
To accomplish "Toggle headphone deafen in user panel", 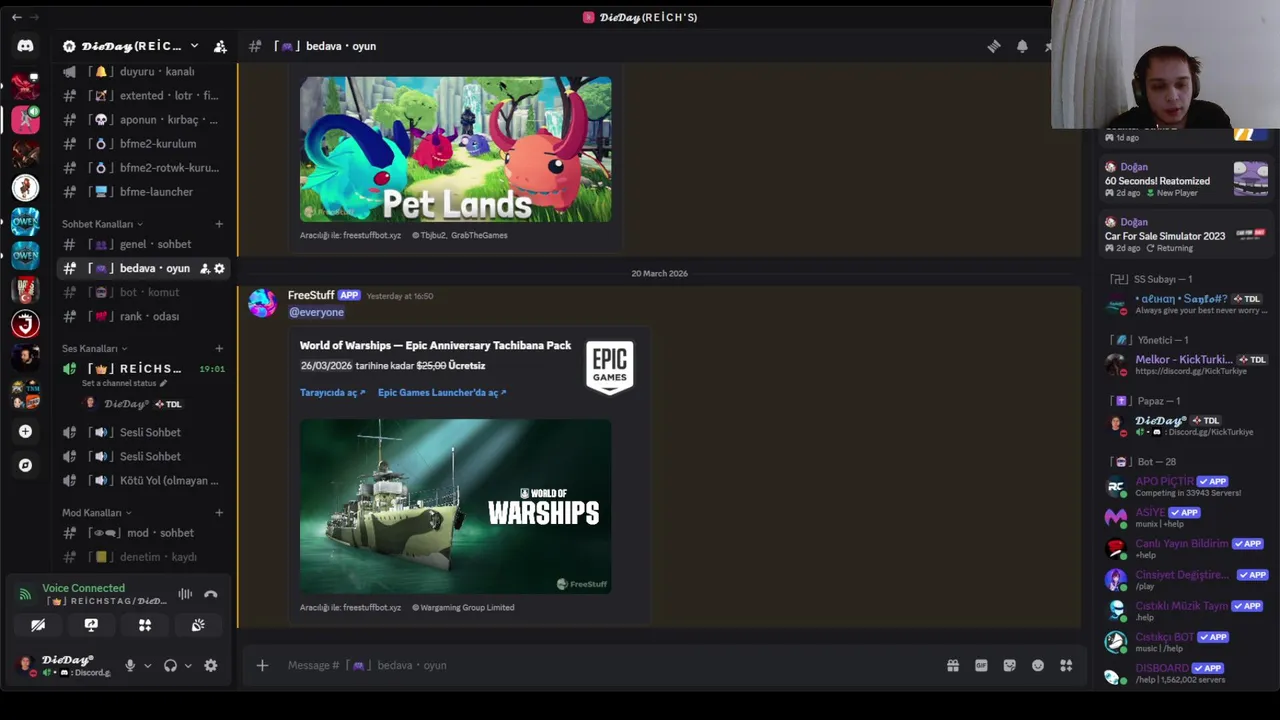I will point(170,665).
